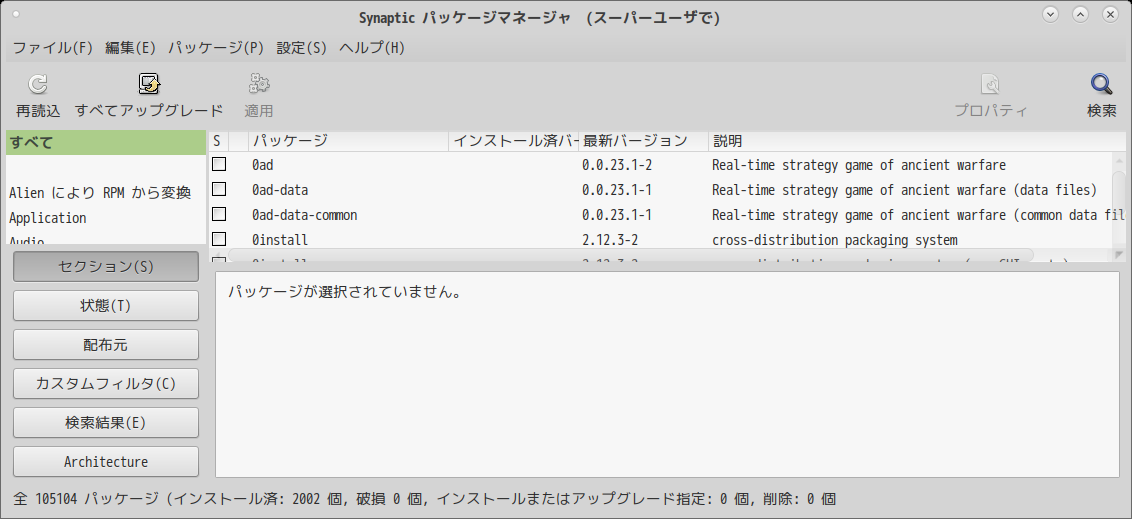Sort by the 説明 column header

[x=917, y=141]
